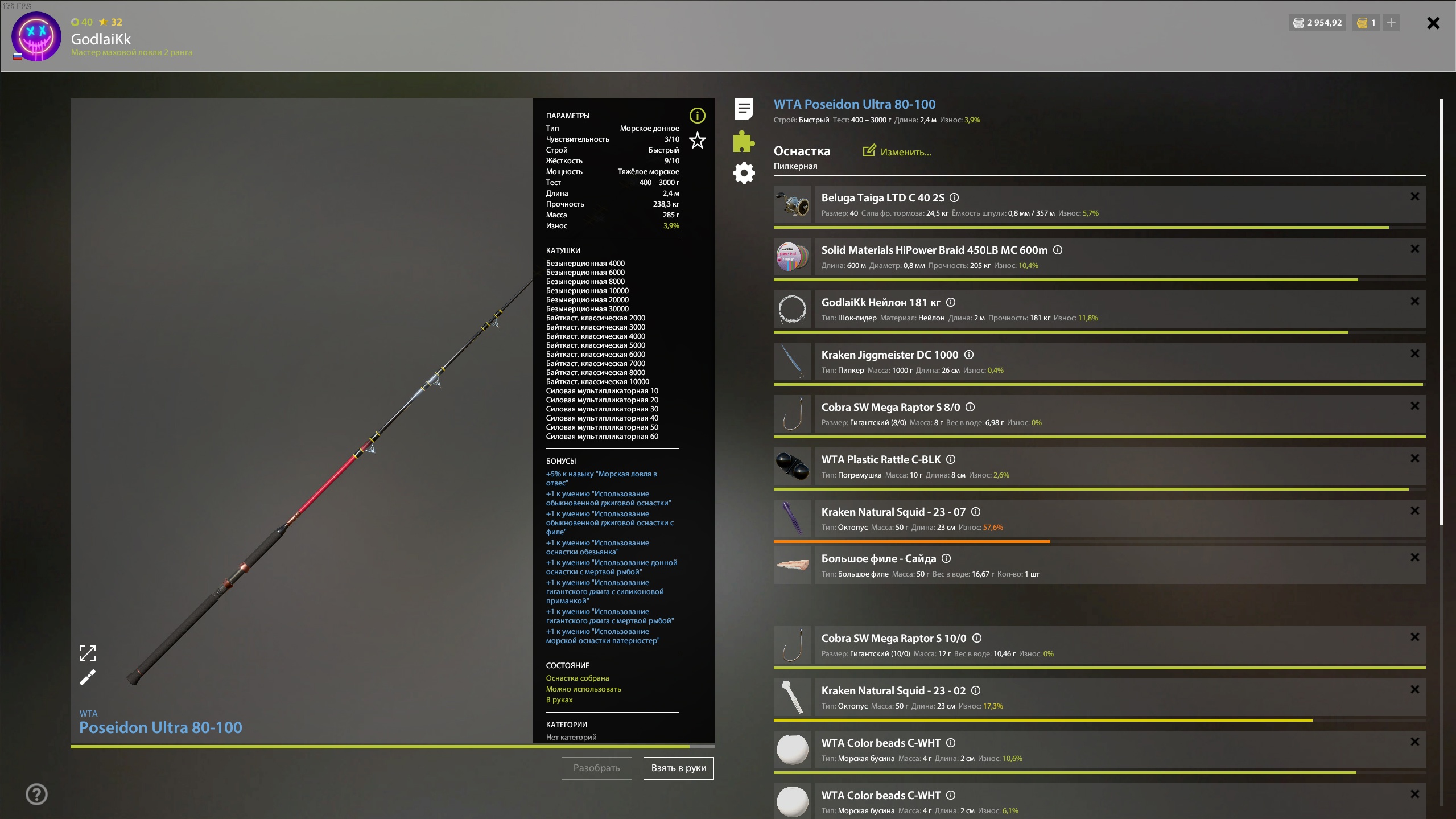Open the help question mark icon
The height and width of the screenshot is (819, 1456).
point(36,794)
